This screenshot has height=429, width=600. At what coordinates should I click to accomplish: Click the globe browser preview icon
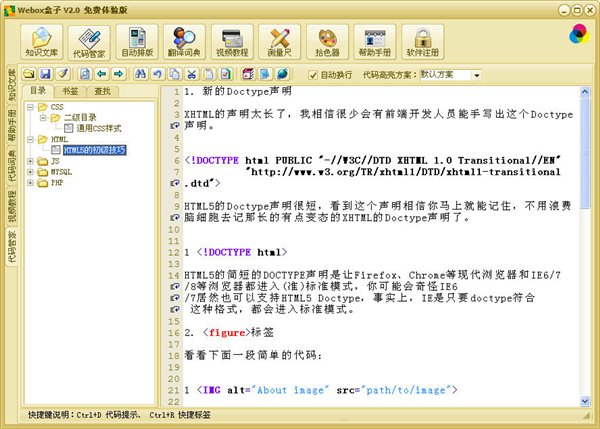282,74
